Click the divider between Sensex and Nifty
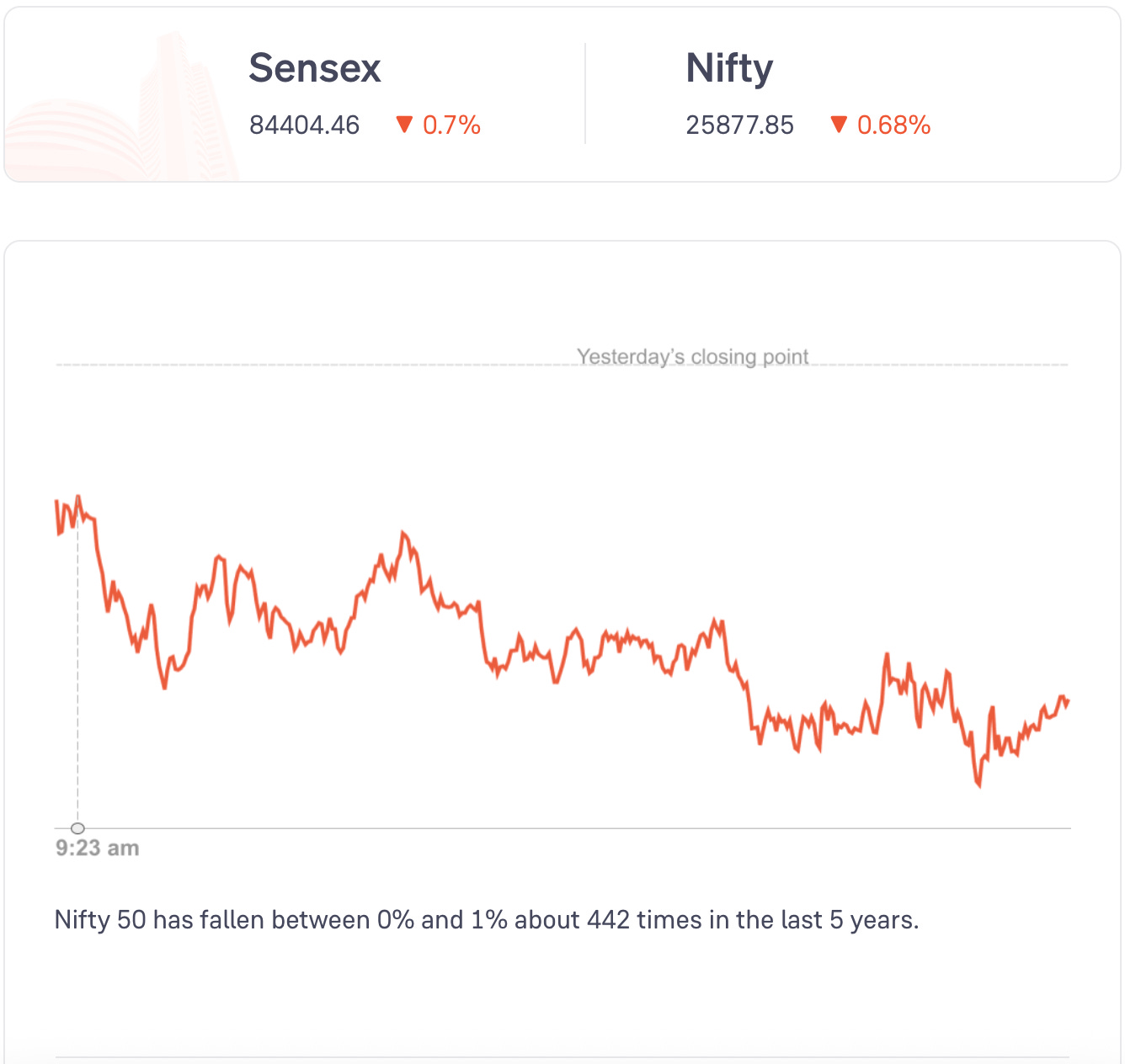This screenshot has height=1064, width=1125. click(585, 93)
